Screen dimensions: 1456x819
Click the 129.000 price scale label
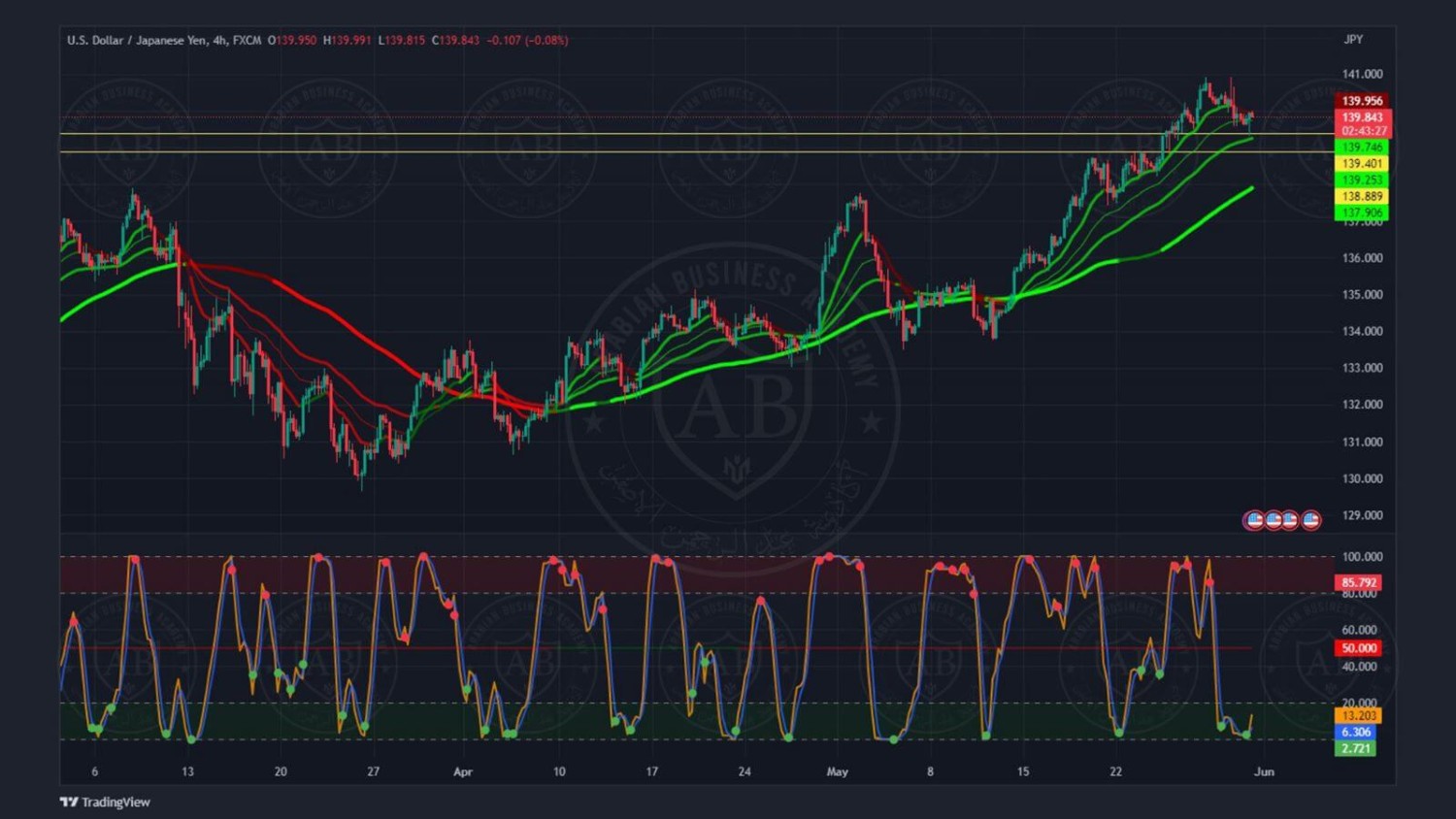(1362, 515)
